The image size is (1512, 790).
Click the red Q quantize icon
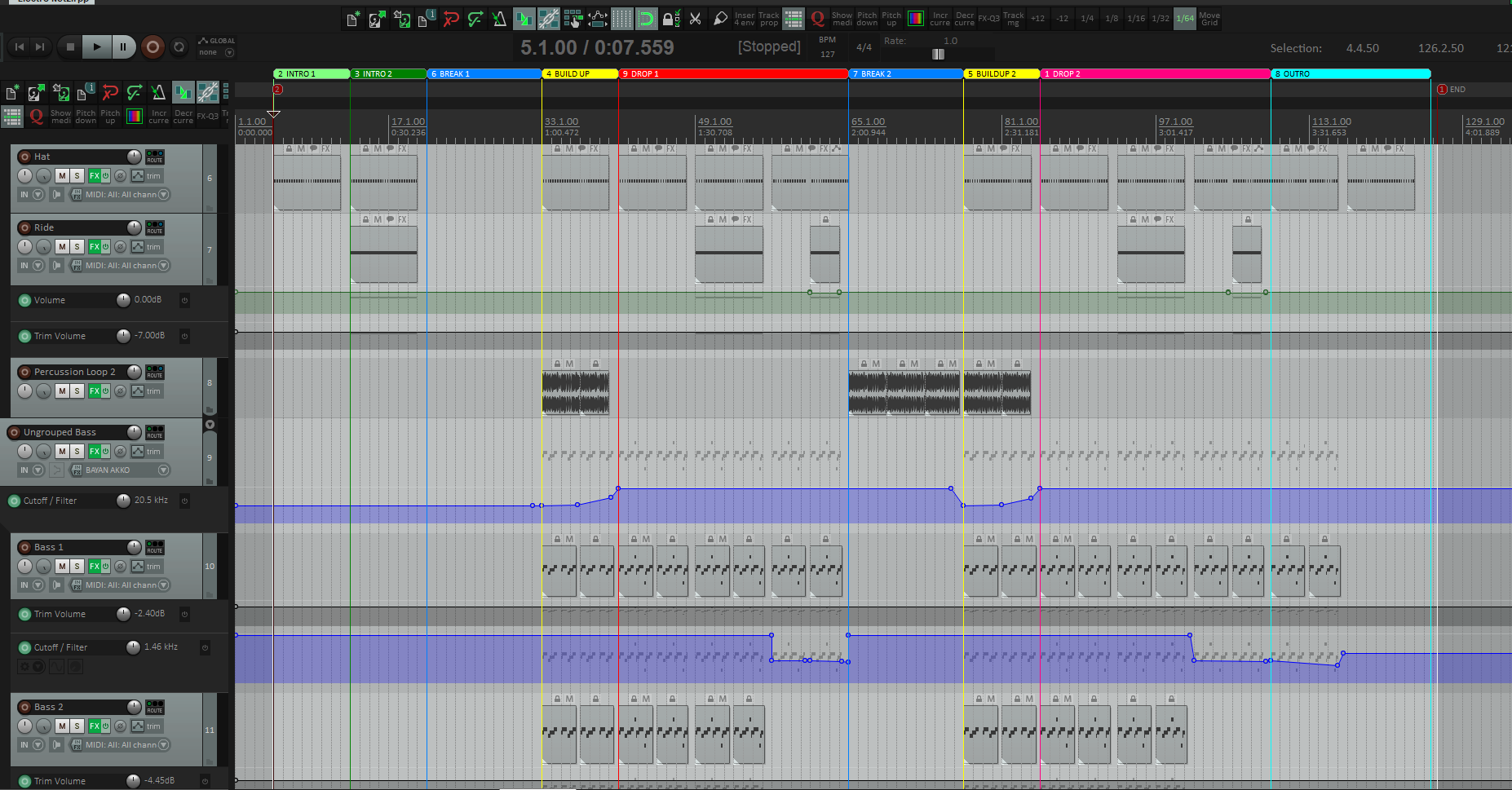coord(818,19)
